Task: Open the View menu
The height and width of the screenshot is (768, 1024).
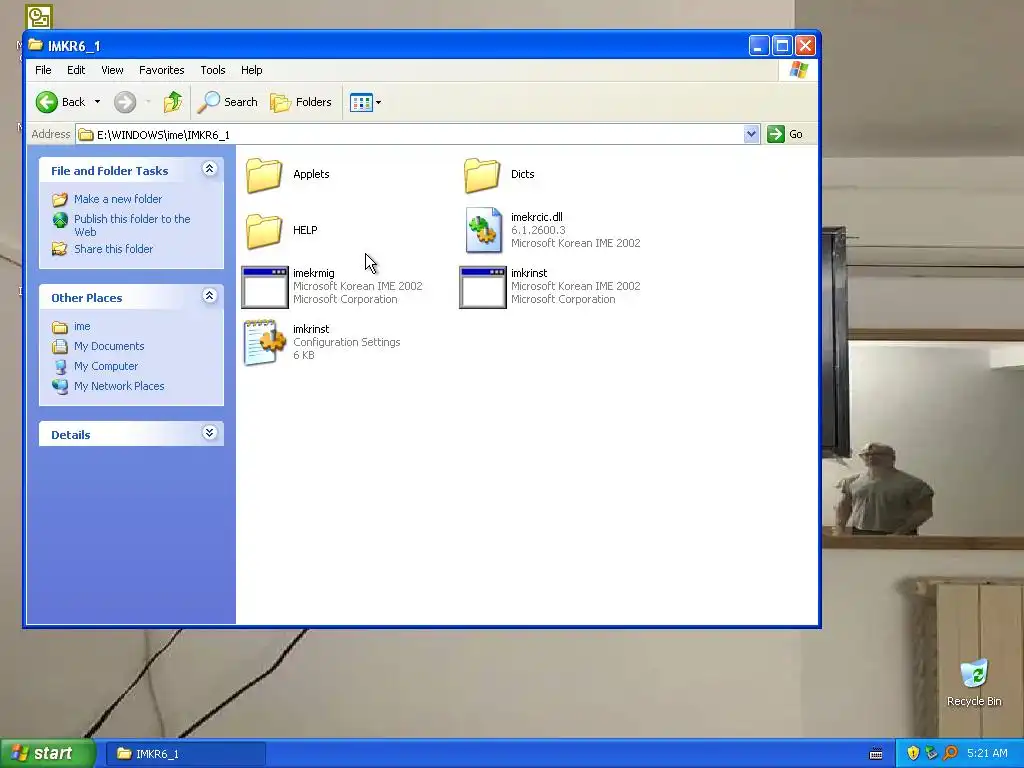Action: (x=112, y=70)
